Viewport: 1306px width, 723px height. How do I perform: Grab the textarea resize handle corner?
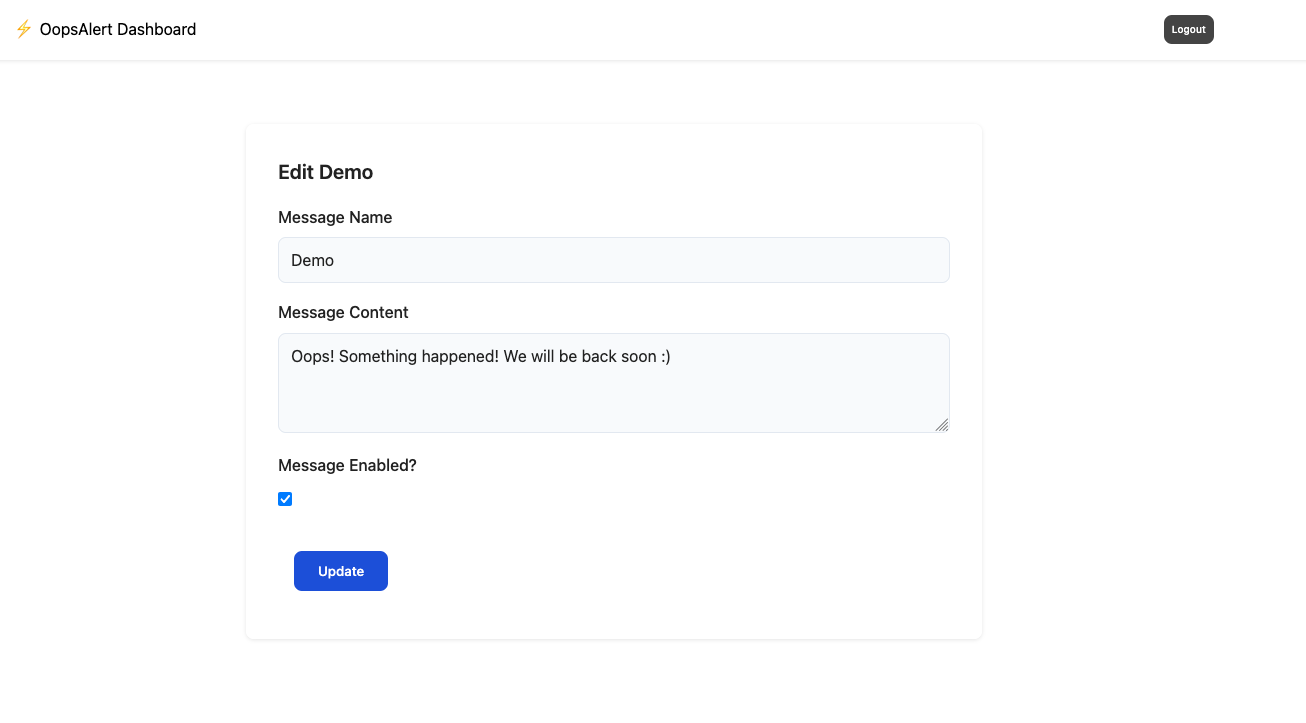point(941,425)
